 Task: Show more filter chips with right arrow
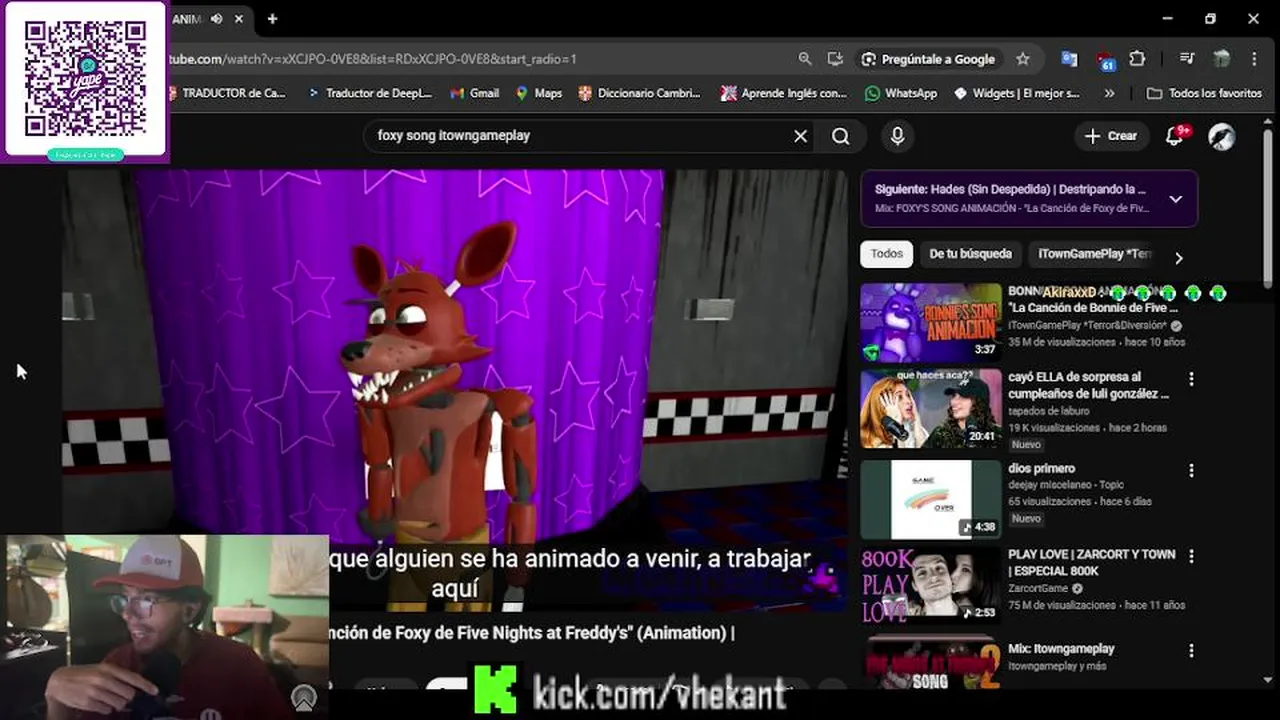click(x=1178, y=257)
